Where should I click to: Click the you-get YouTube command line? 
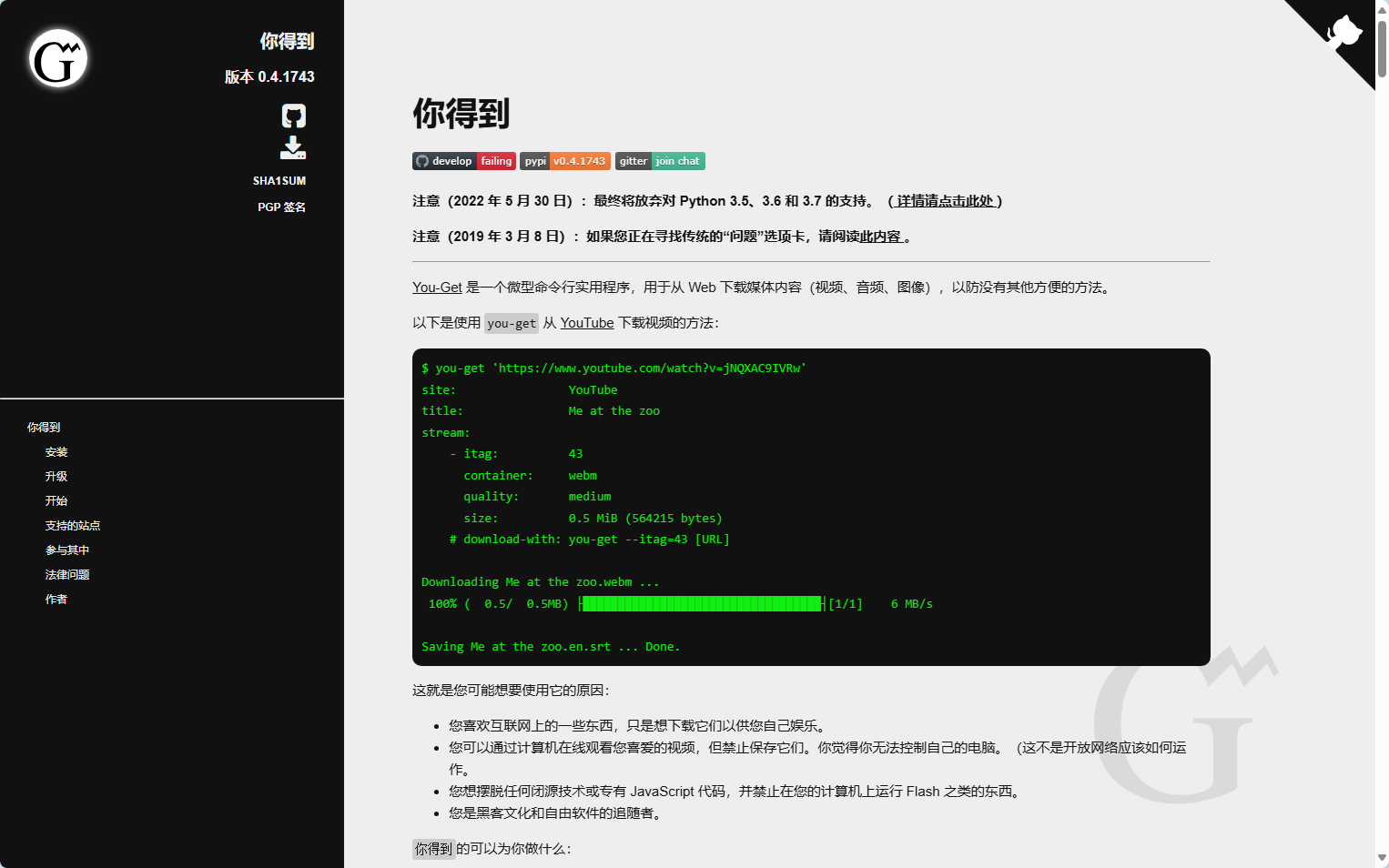[613, 368]
